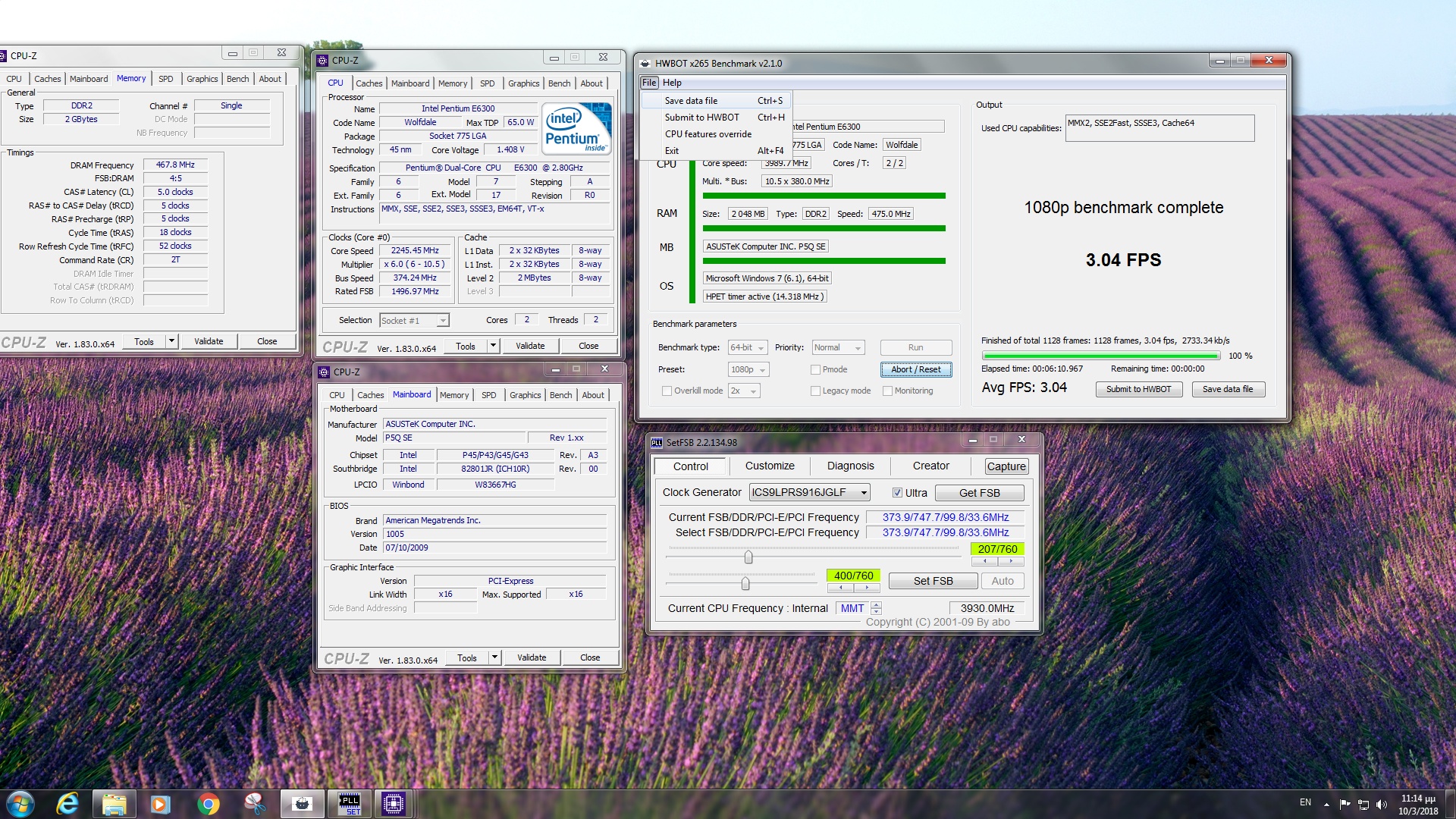Minimize the CPU-Z Mainboard window
The height and width of the screenshot is (819, 1456).
pyautogui.click(x=556, y=369)
